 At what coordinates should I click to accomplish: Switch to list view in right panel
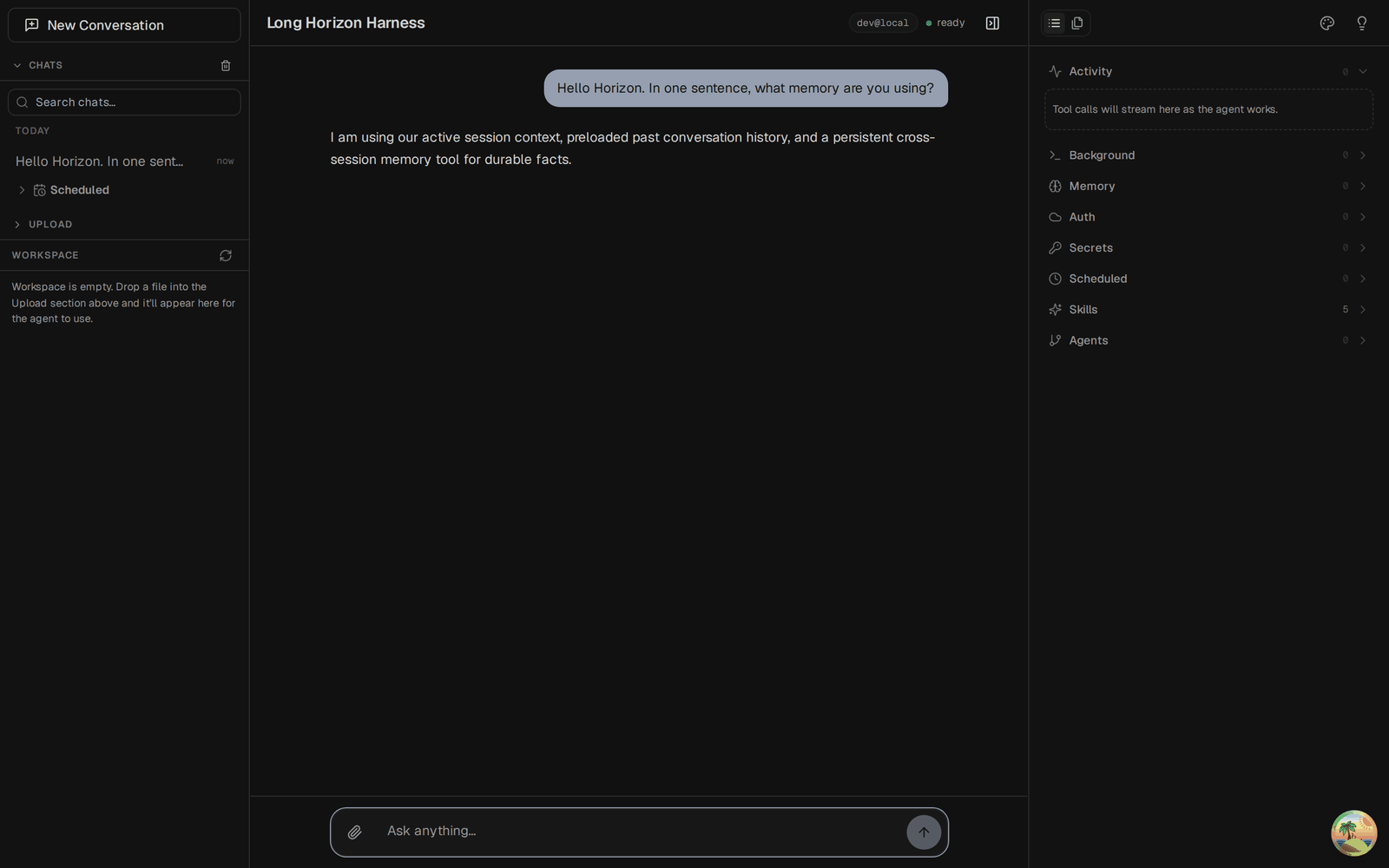[1054, 23]
